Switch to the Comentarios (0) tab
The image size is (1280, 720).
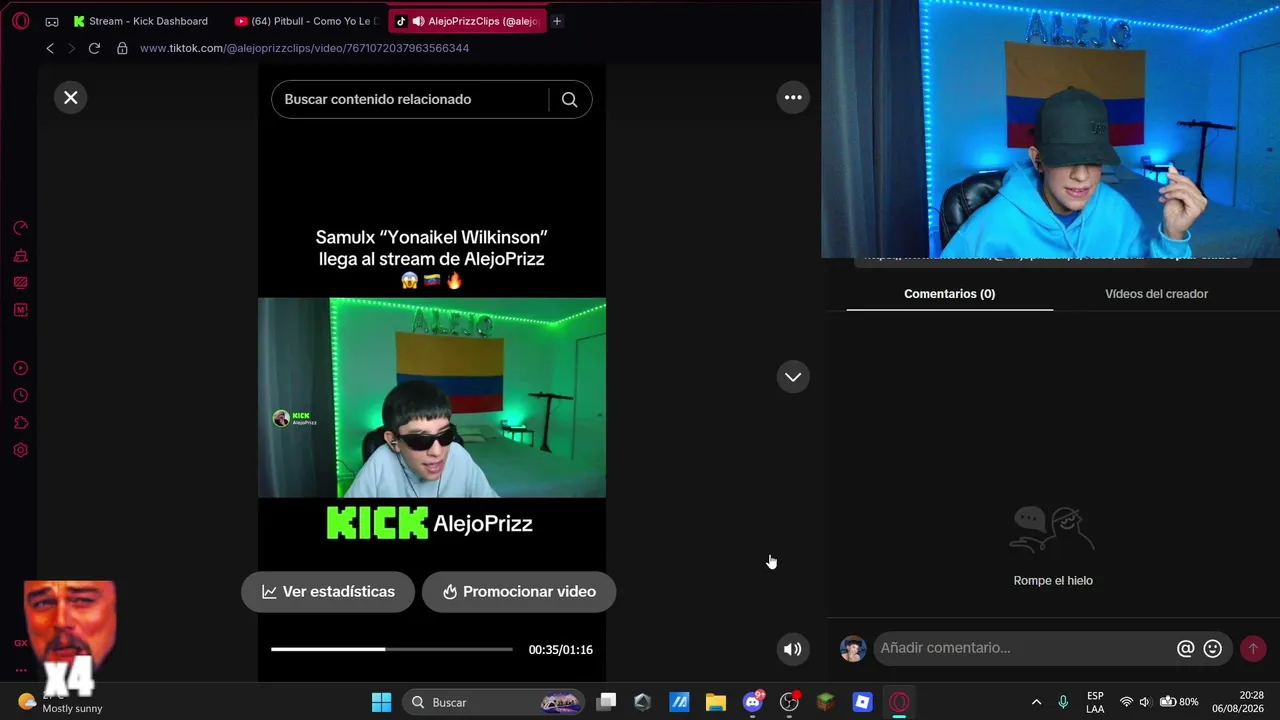coord(949,294)
